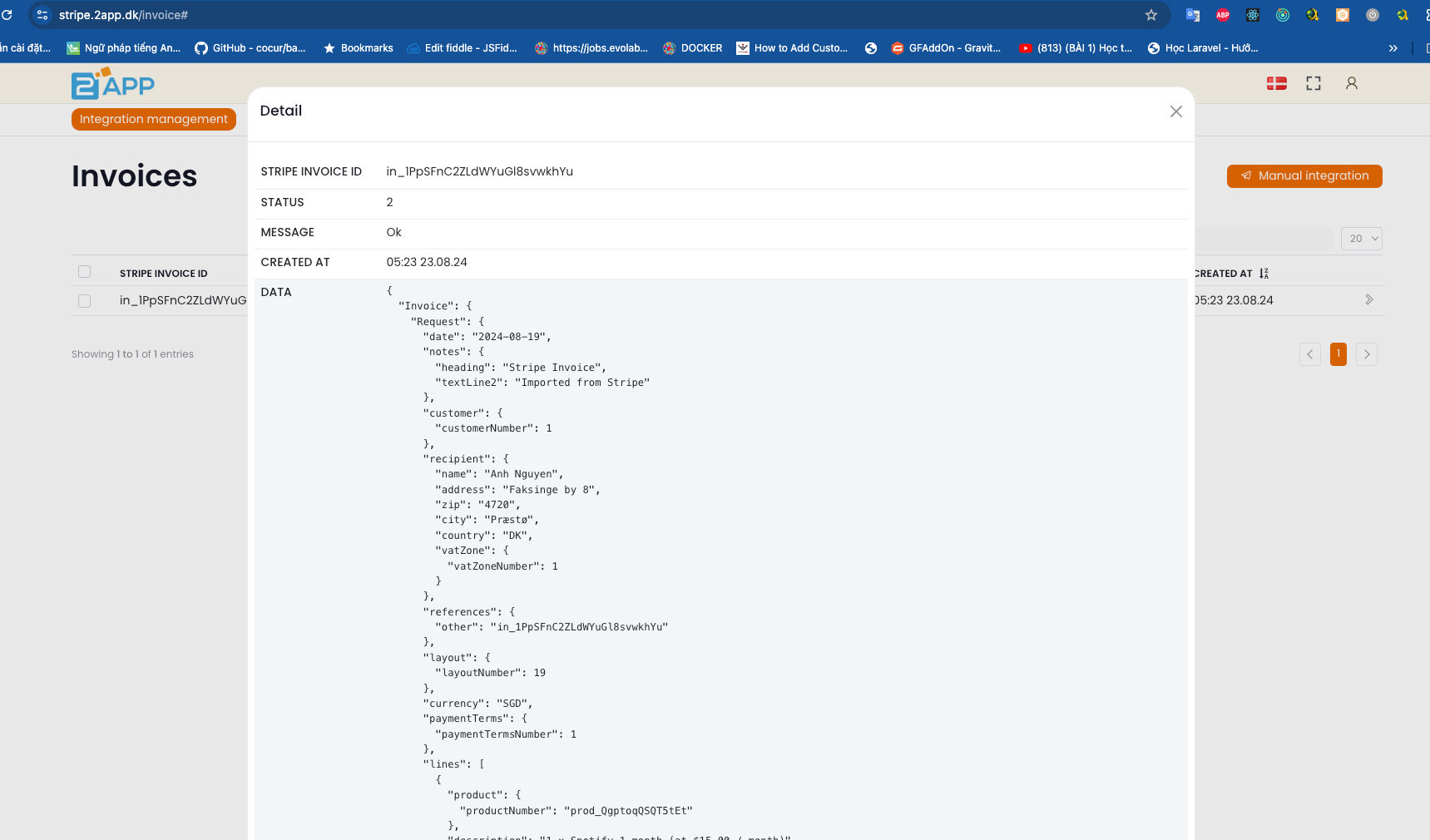
Task: Expand the invoice row chevron
Action: tap(1368, 300)
